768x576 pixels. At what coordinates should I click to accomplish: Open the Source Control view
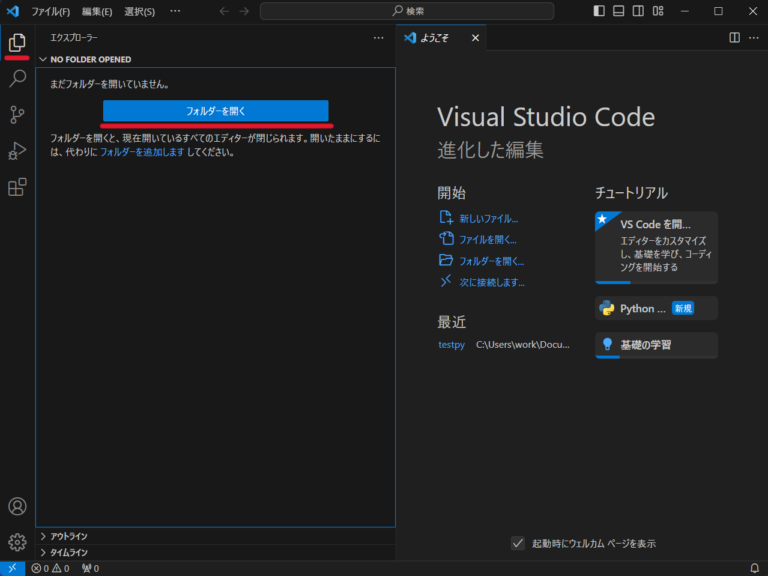point(17,115)
